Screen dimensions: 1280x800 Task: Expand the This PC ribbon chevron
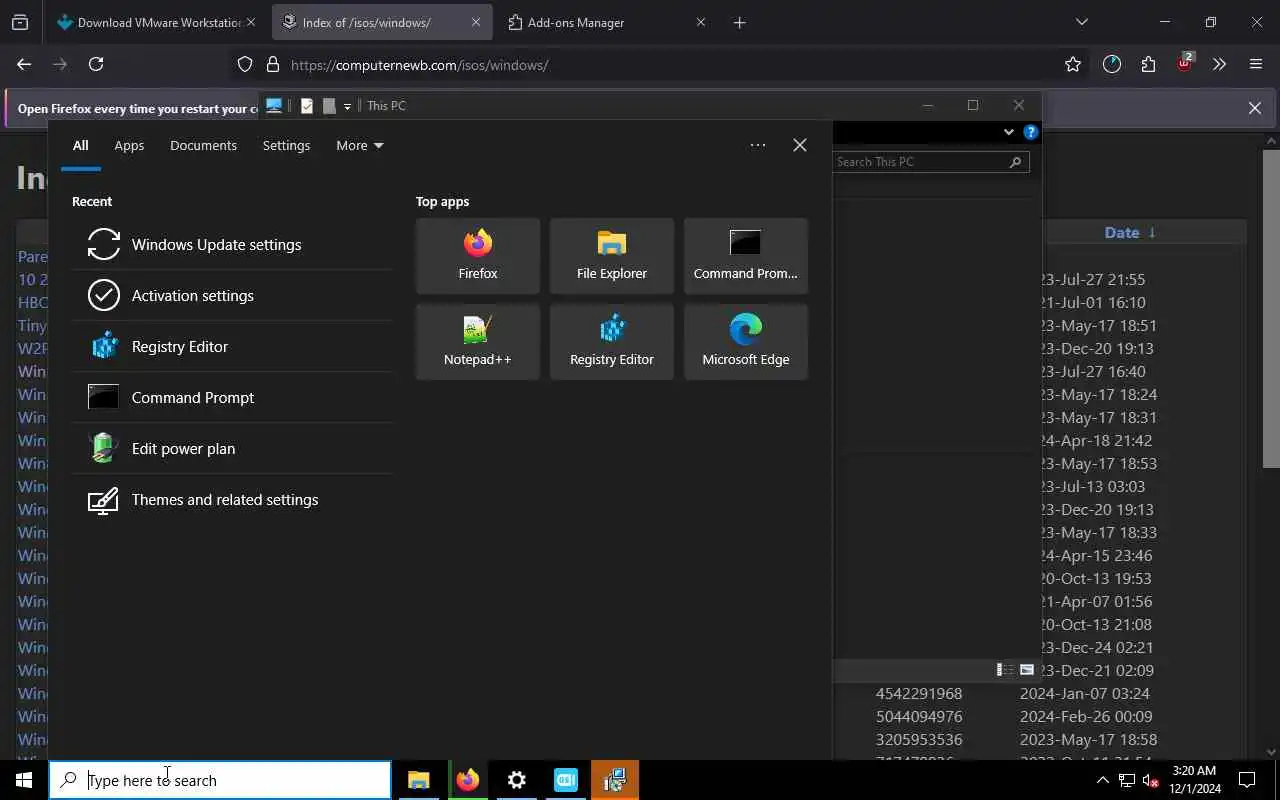click(1008, 132)
